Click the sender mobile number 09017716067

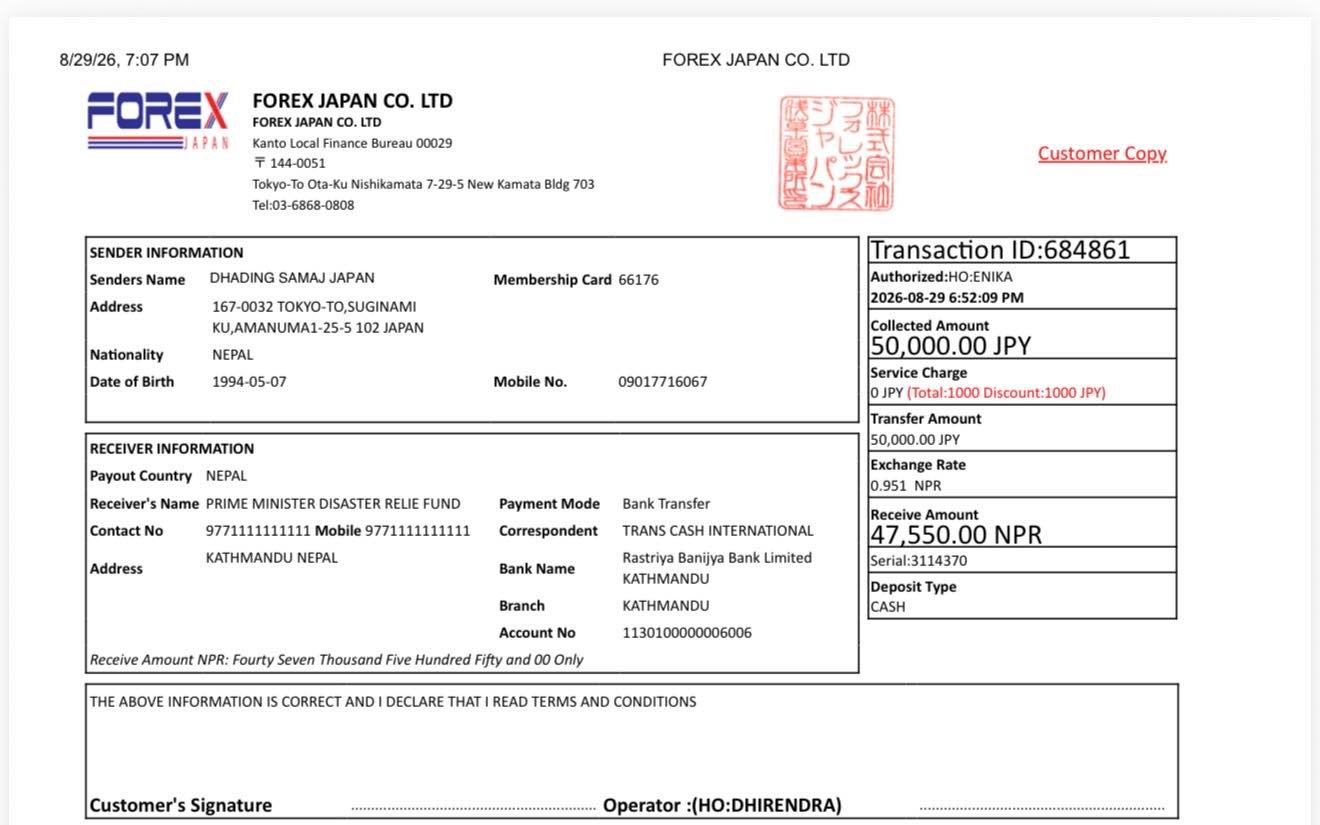662,382
